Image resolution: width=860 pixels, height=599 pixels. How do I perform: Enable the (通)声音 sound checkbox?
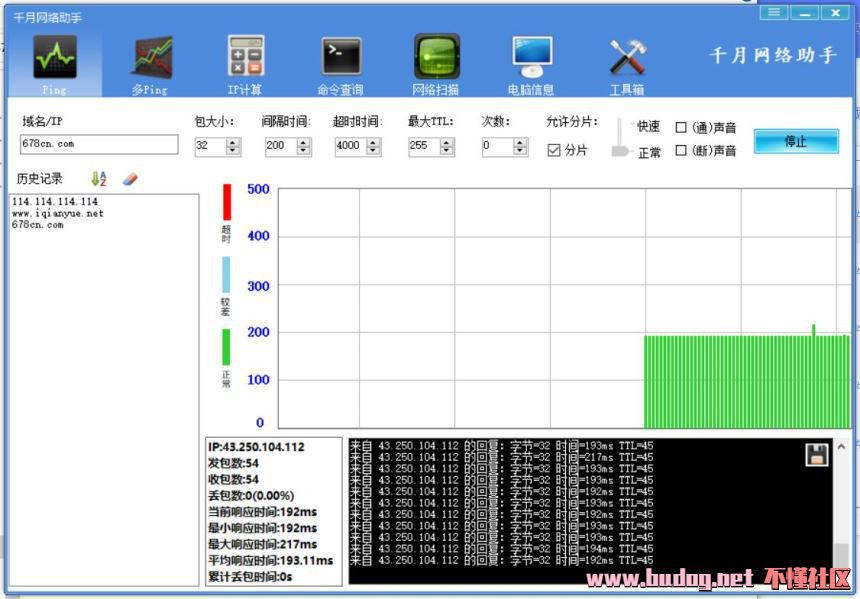point(682,128)
